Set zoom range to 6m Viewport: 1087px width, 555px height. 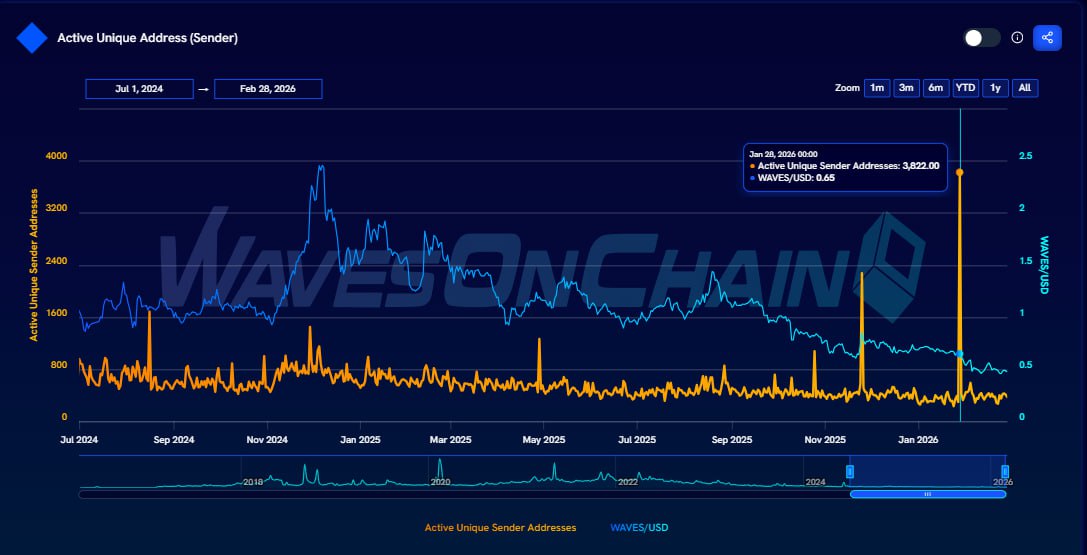936,88
